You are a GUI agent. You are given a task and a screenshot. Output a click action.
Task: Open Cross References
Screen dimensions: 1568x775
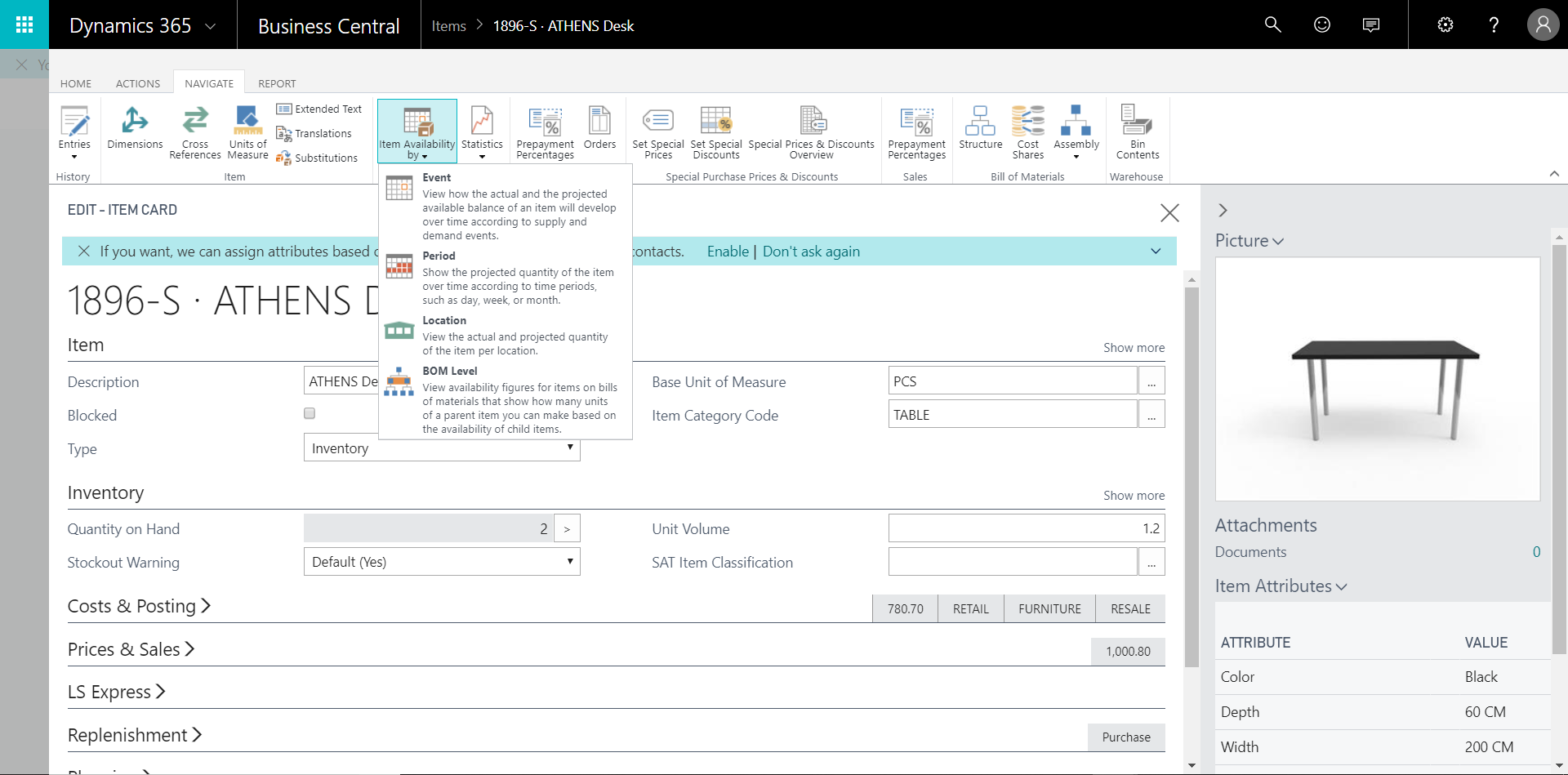[195, 133]
